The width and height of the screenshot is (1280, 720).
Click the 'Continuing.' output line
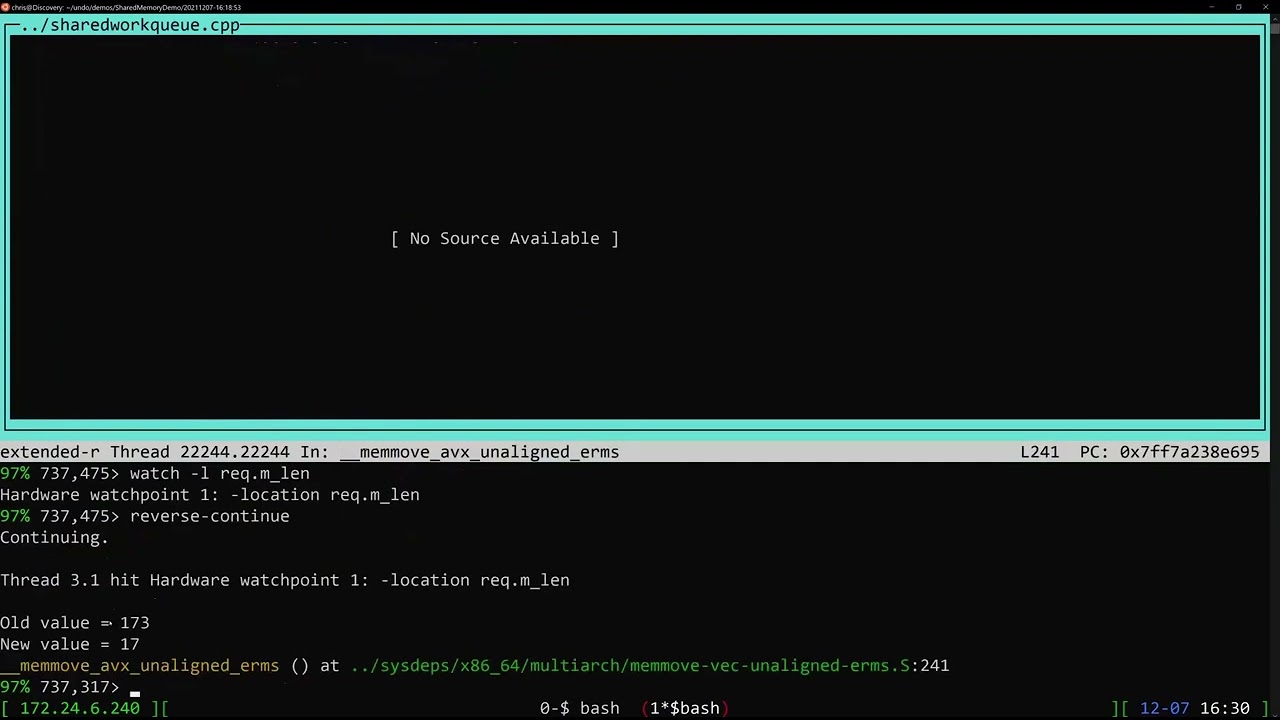click(55, 538)
